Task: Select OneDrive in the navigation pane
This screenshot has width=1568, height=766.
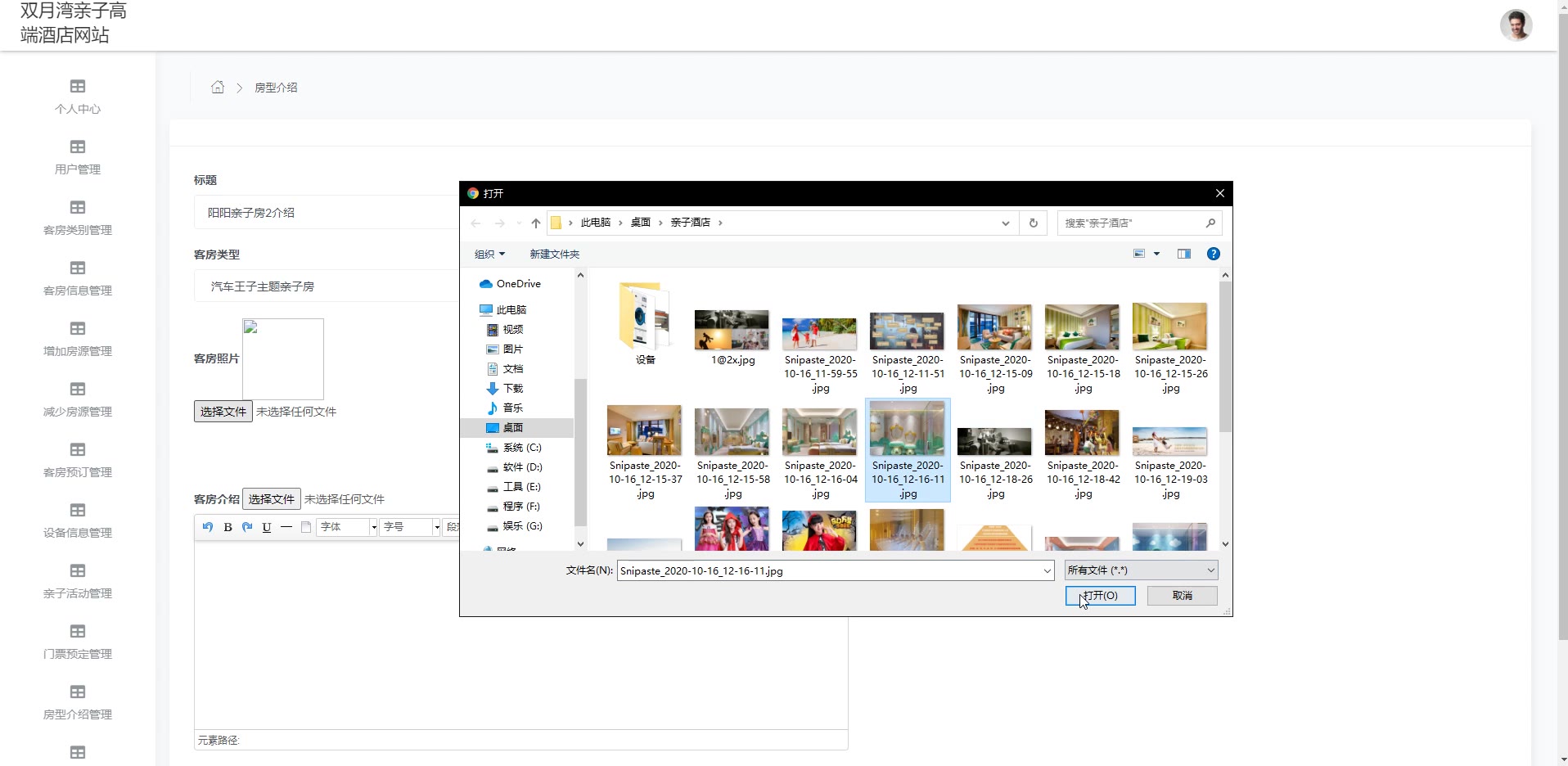Action: pos(518,284)
